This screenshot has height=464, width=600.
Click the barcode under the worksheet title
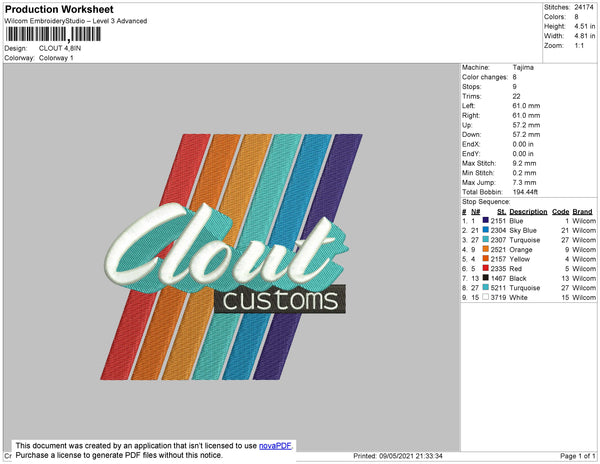[x=53, y=34]
